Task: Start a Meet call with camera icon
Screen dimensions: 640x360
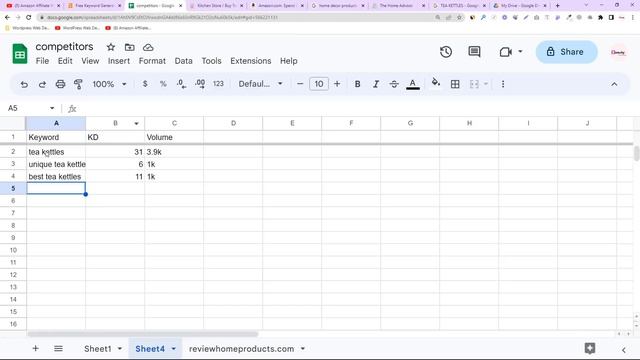Action: tap(506, 52)
